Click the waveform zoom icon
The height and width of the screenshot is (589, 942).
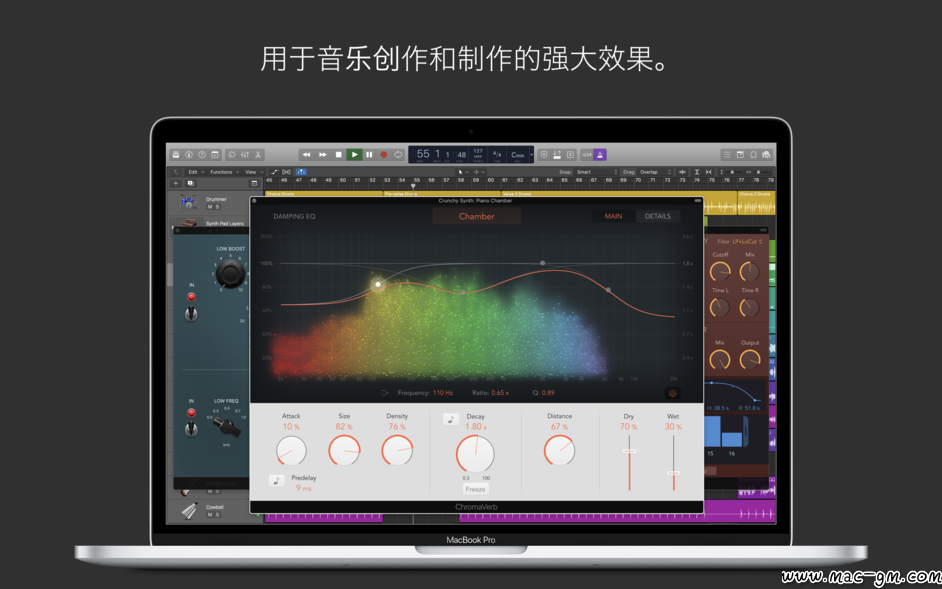tap(682, 172)
